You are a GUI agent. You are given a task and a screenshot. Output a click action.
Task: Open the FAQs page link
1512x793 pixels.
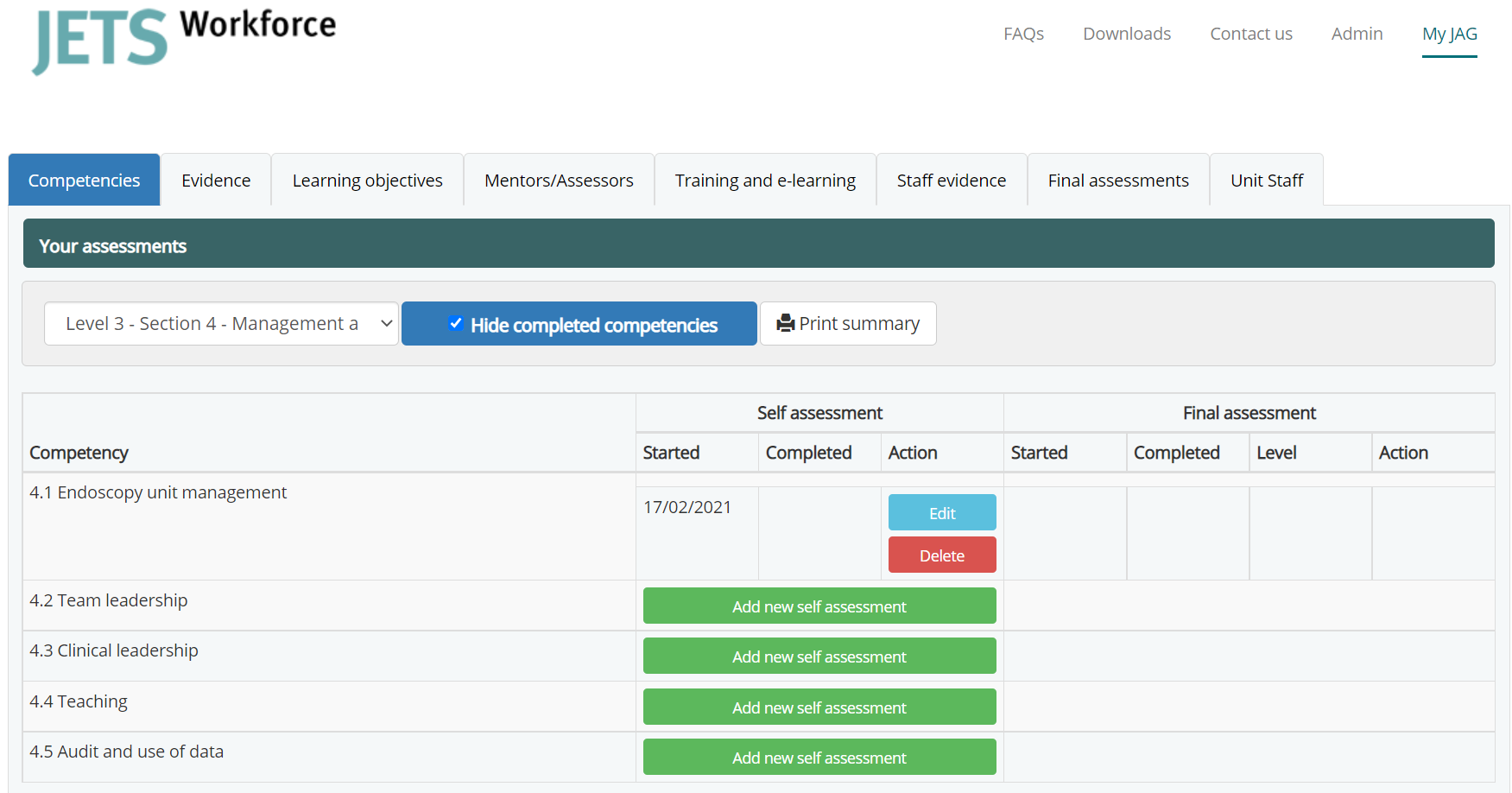[x=1023, y=34]
